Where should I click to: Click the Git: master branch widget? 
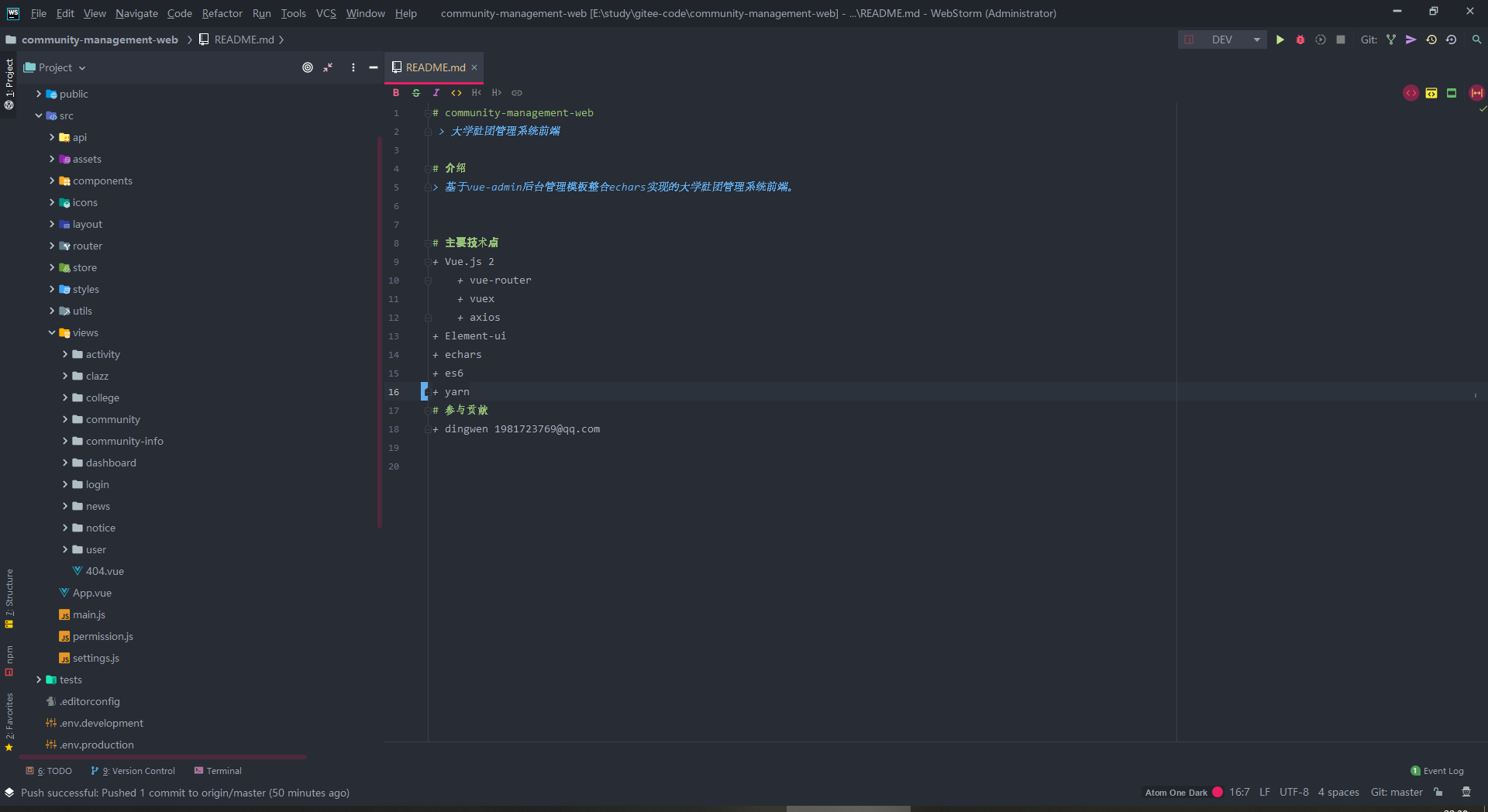pyautogui.click(x=1397, y=792)
